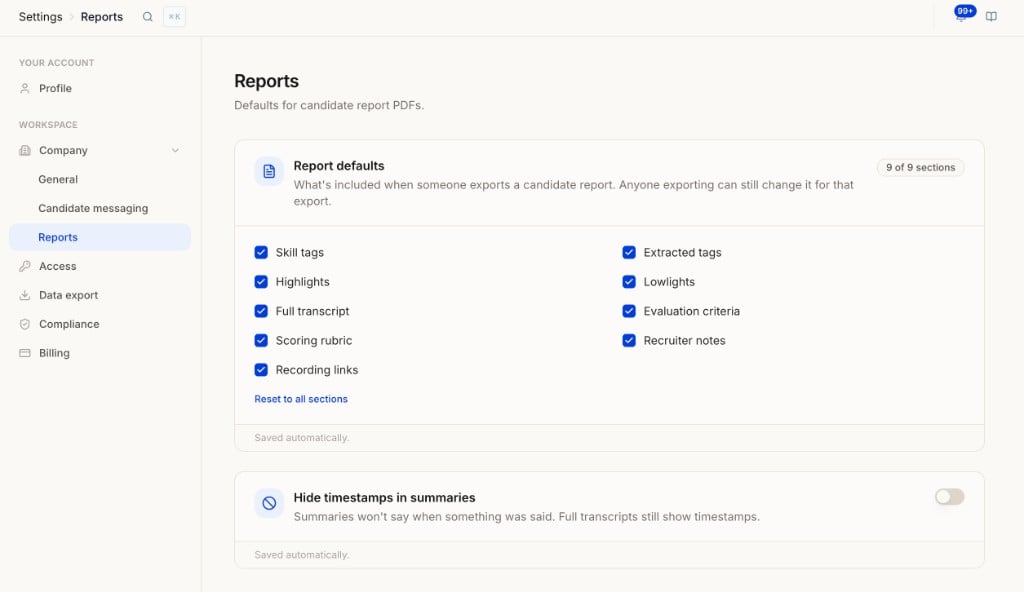
Task: Click the Report defaults heading
Action: point(339,166)
